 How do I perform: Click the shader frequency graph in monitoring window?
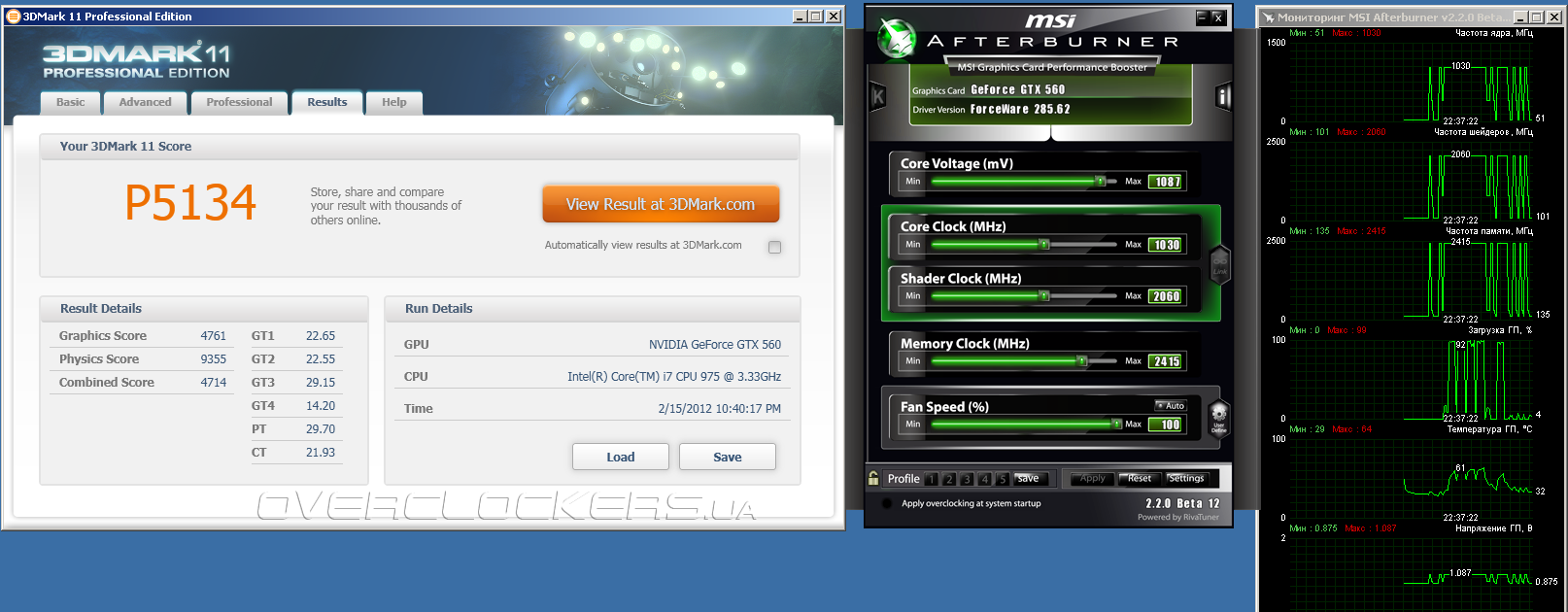1411,181
